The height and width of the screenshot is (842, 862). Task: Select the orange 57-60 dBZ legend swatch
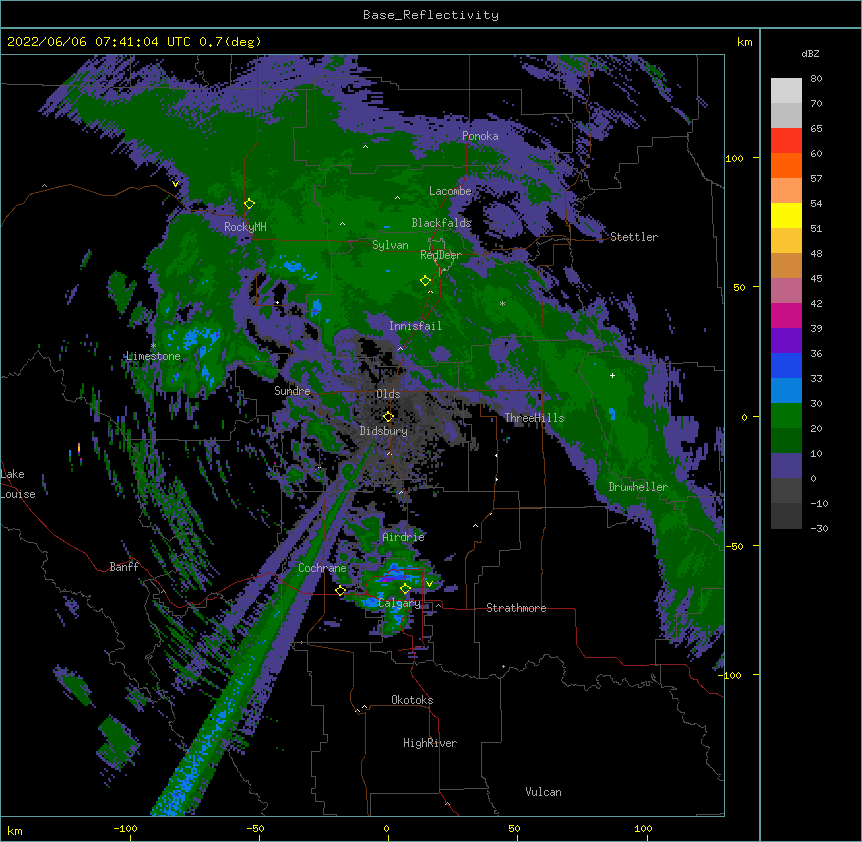(786, 165)
